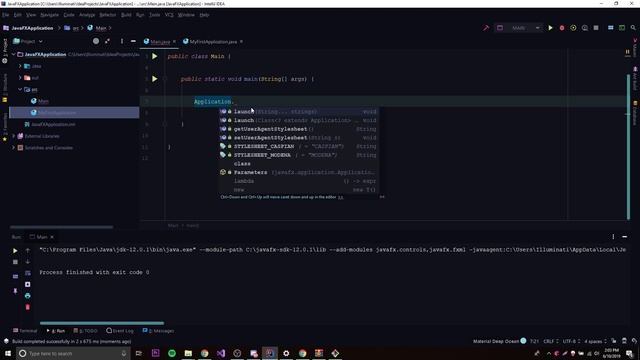Choose STYLESHEET_CASPIAN completion item
The image size is (640, 360).
coord(298,146)
